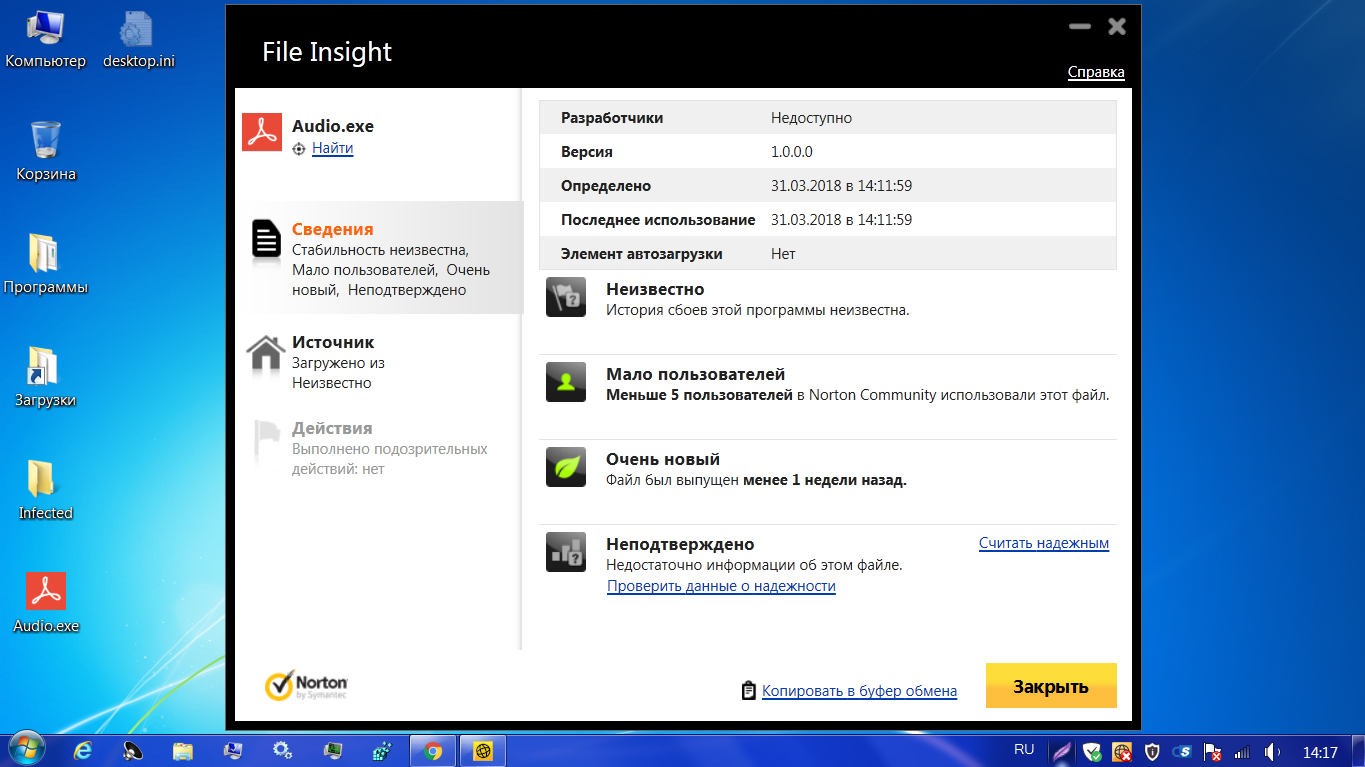Click the Неизвестно heading in details pane
Screen dimensions: 1365x767
[655, 289]
